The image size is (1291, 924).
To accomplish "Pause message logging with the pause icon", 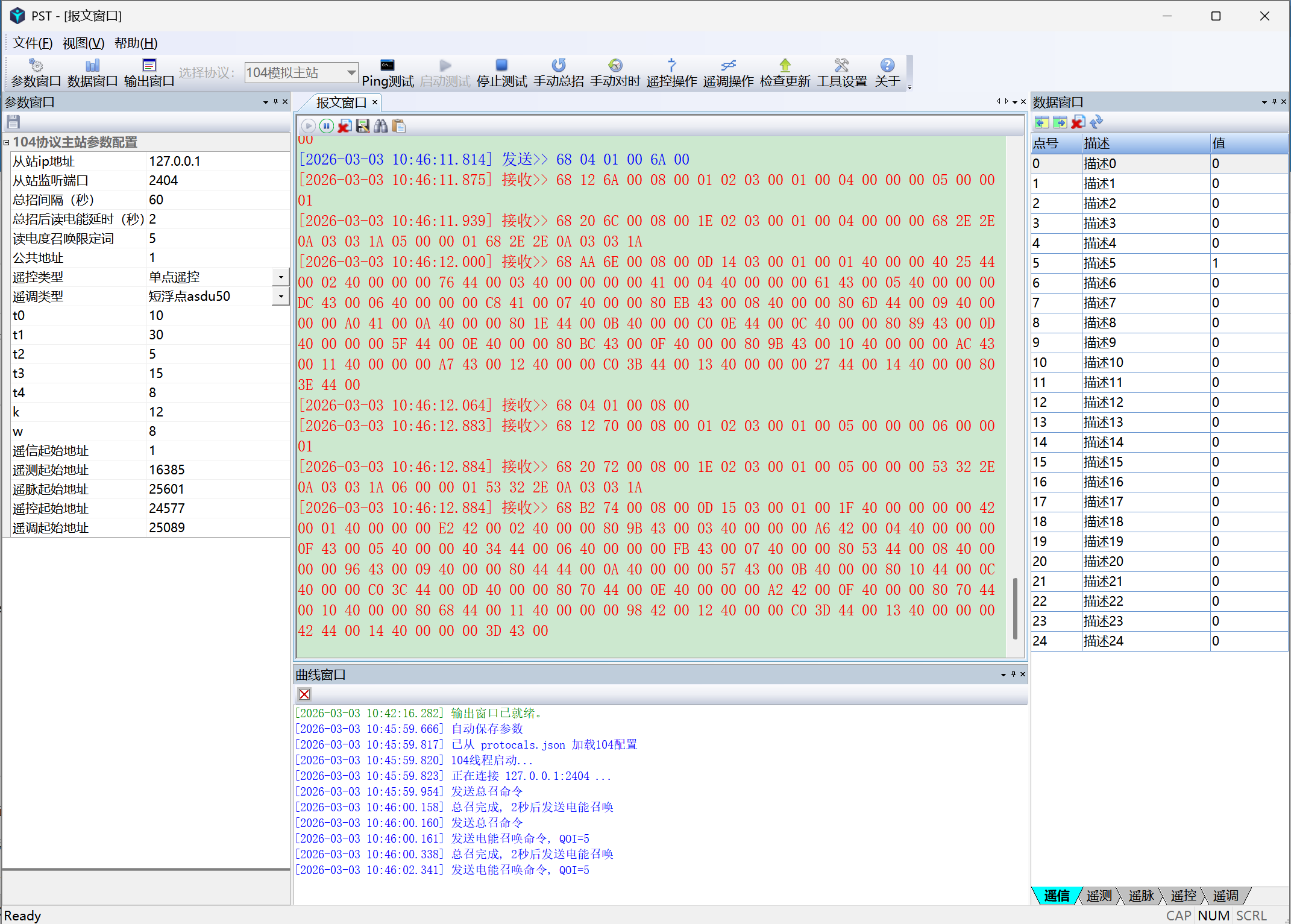I will click(326, 126).
